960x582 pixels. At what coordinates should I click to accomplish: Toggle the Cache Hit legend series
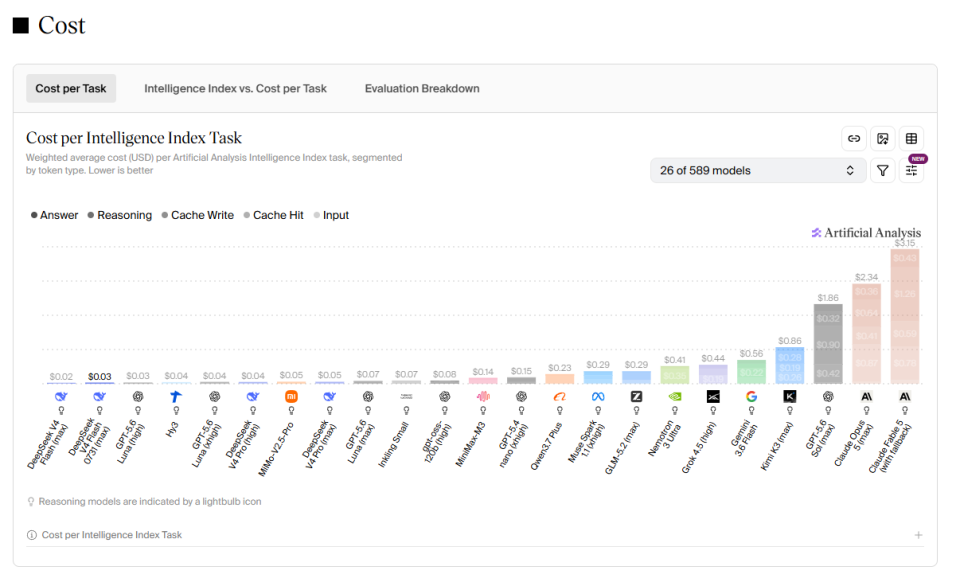tap(274, 215)
